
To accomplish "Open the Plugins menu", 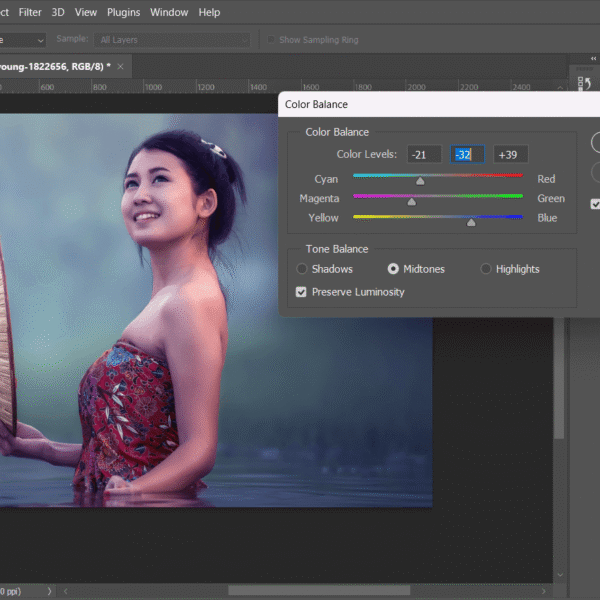I will click(123, 12).
